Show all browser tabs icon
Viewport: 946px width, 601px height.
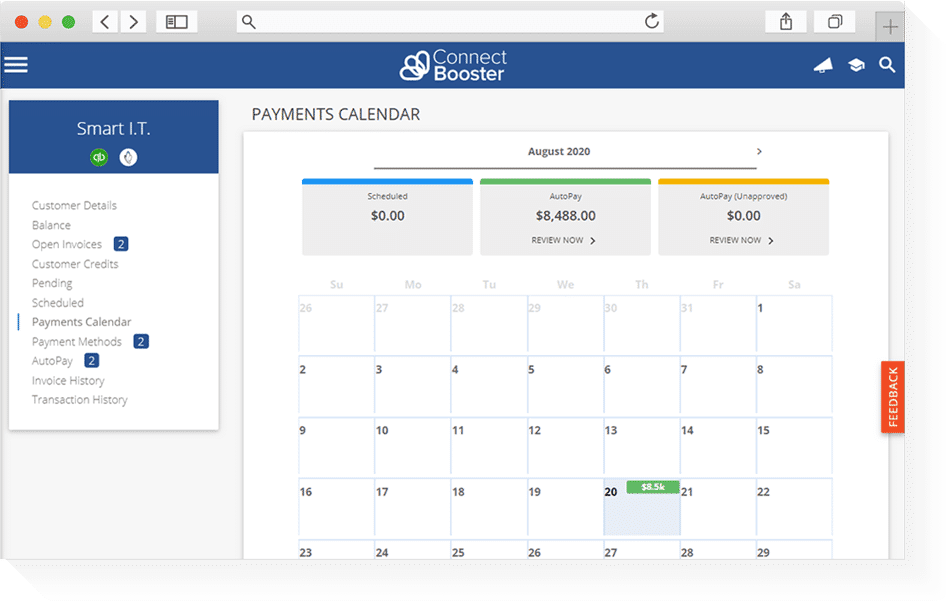(x=834, y=22)
